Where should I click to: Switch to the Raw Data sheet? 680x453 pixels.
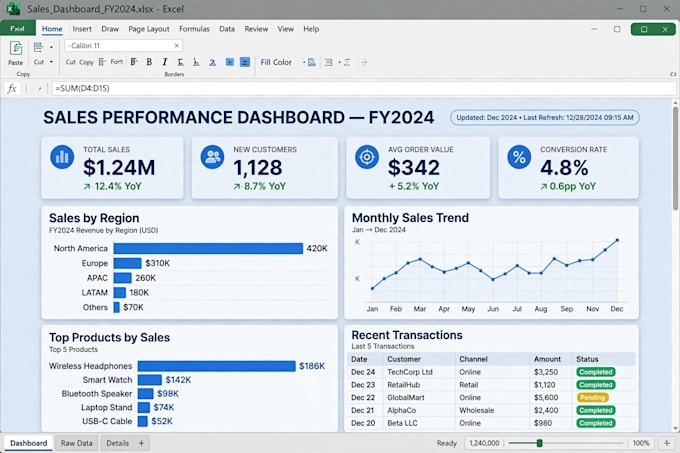tap(76, 443)
